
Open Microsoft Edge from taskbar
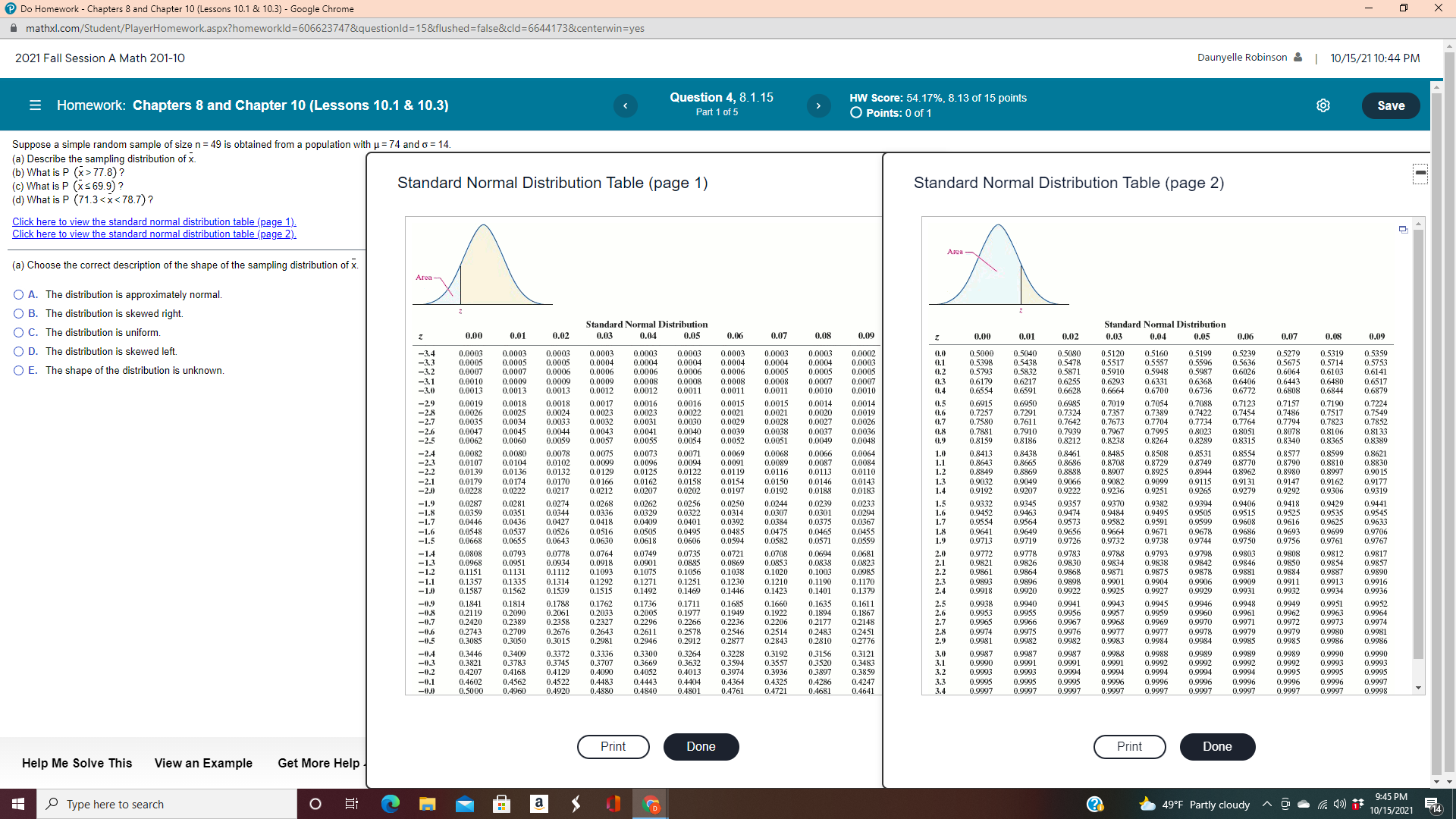390,804
